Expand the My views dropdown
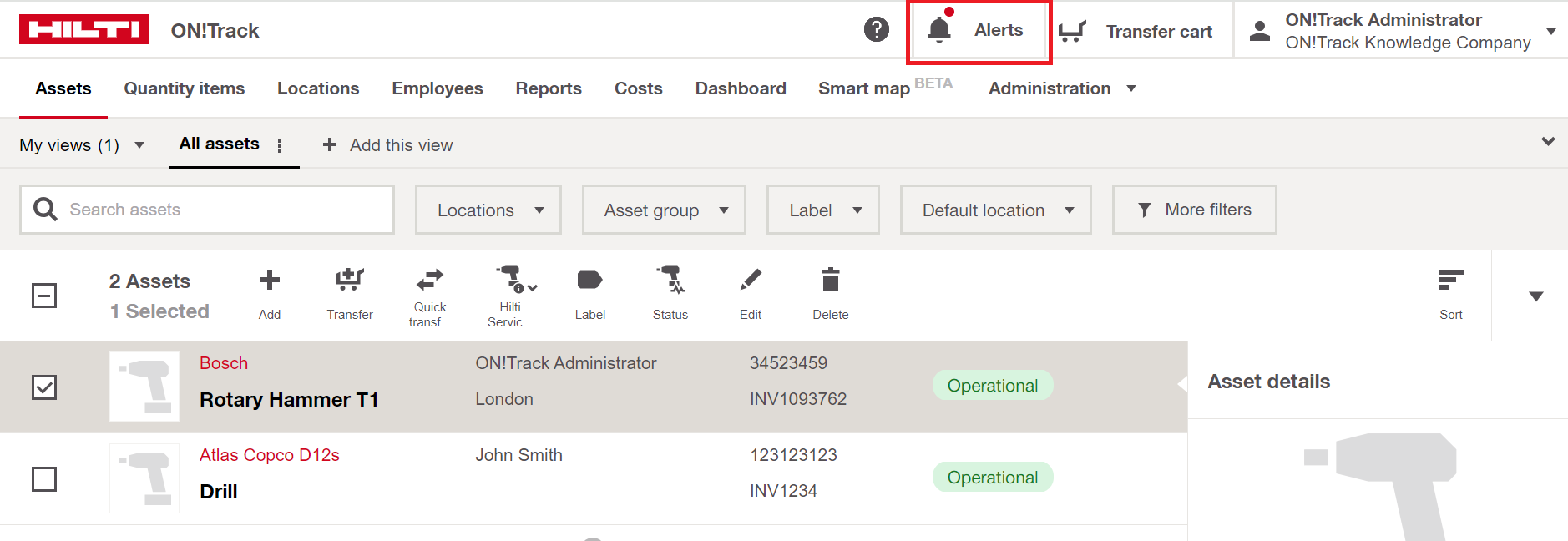This screenshot has height=541, width=1568. [x=82, y=145]
